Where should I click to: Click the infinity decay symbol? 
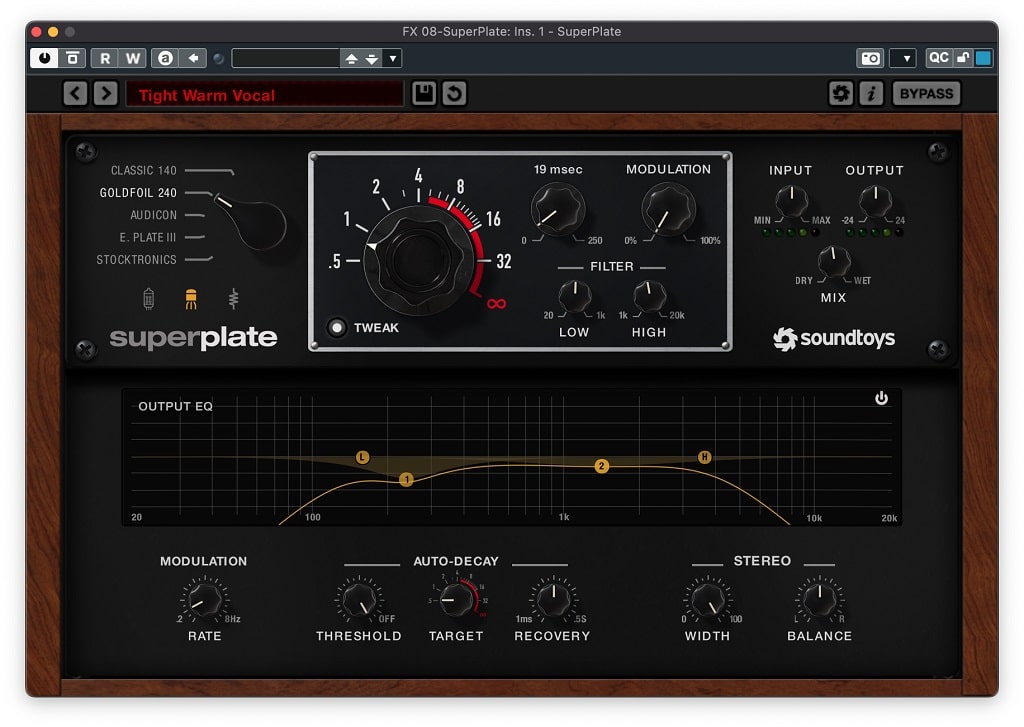click(x=496, y=304)
